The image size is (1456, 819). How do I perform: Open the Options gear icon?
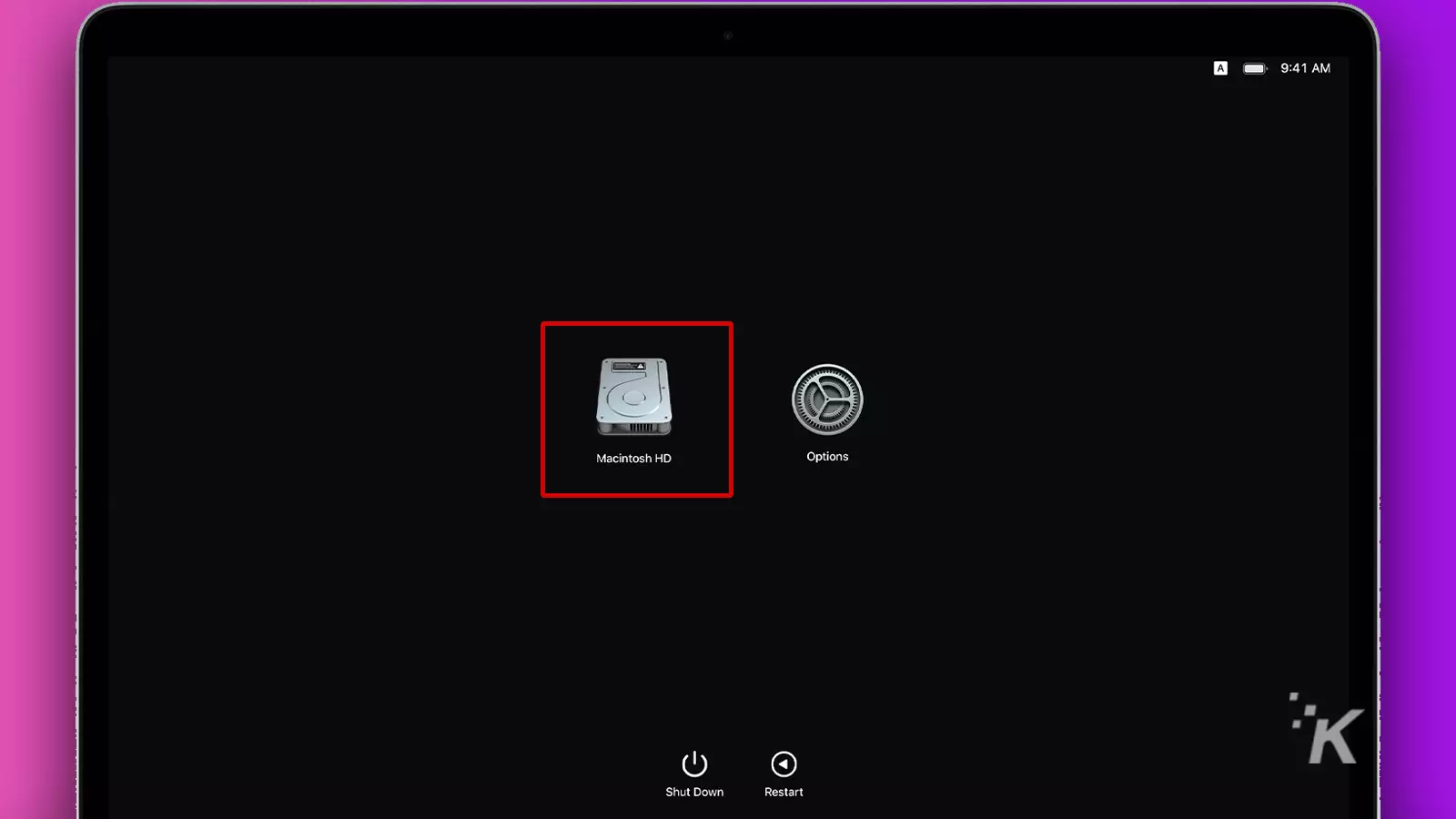pyautogui.click(x=827, y=399)
